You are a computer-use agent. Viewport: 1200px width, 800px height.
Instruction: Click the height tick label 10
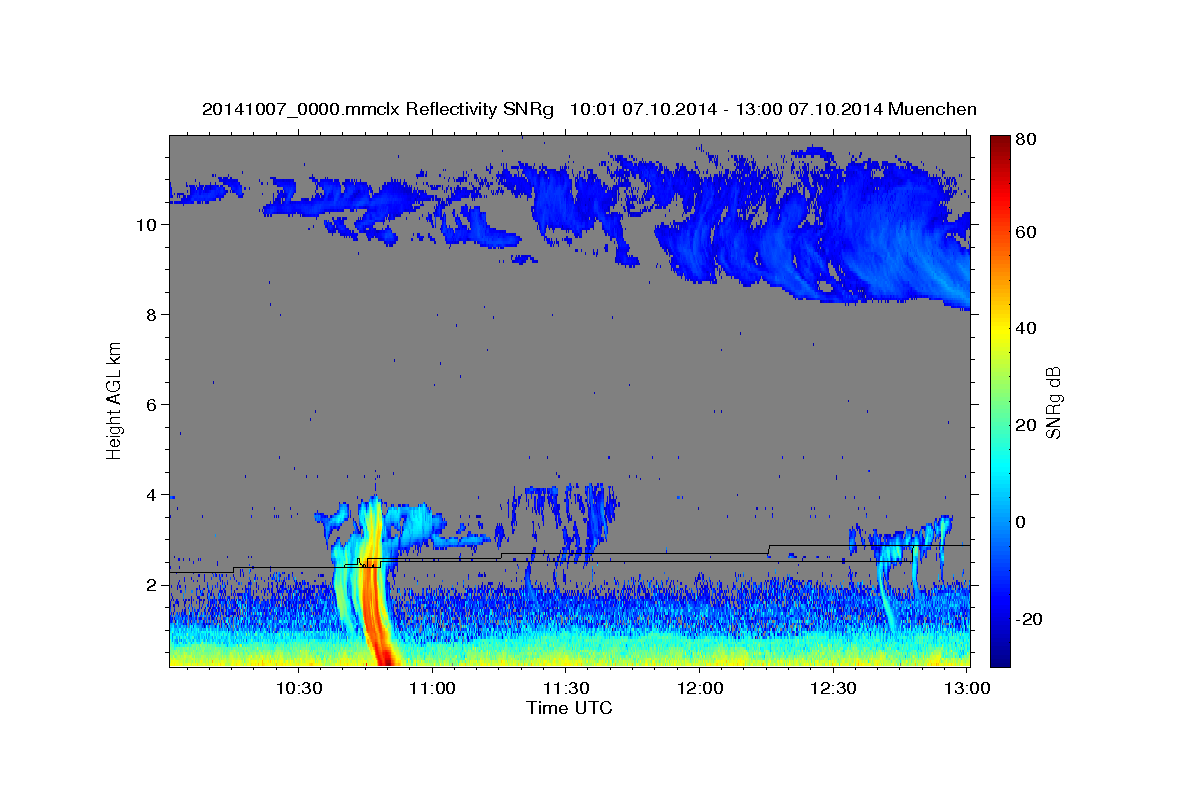pyautogui.click(x=145, y=225)
